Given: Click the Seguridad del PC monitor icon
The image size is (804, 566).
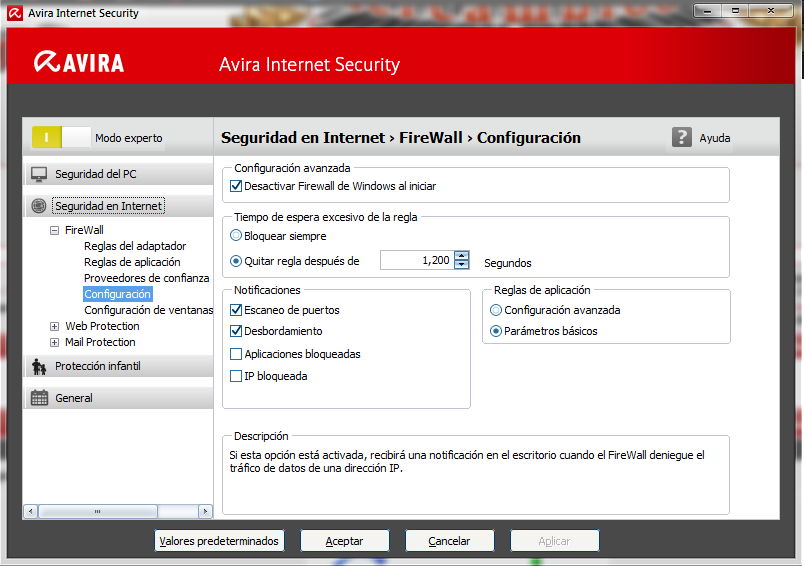Looking at the screenshot, I should pos(39,174).
